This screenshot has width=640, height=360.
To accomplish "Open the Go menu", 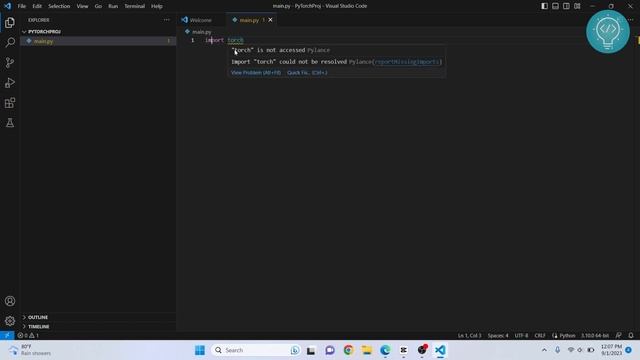I will 98,6.
